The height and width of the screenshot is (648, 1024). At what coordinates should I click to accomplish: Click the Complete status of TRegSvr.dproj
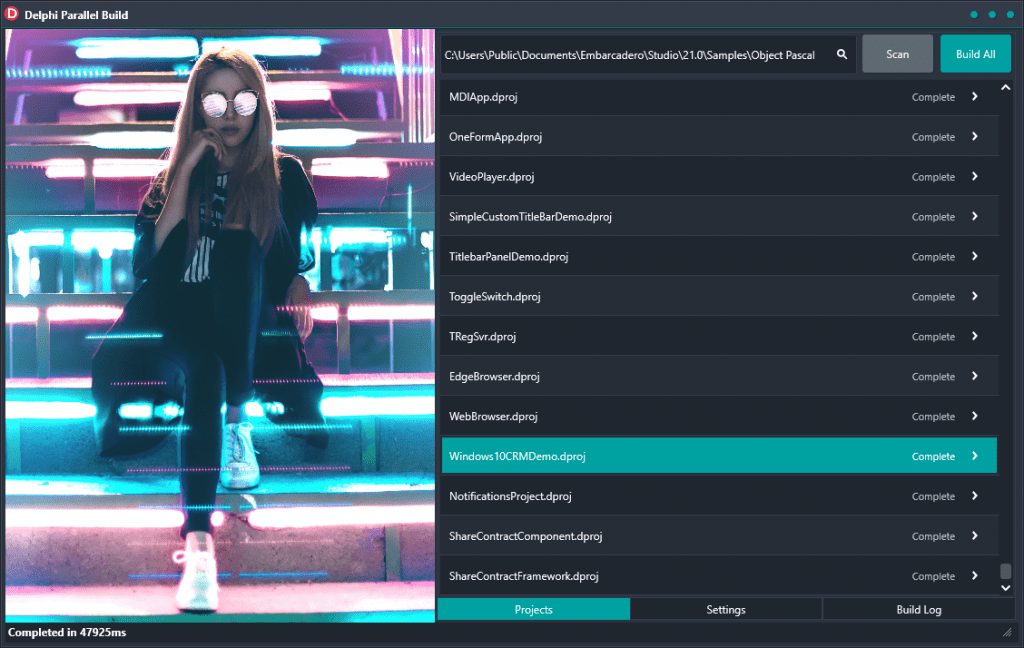point(933,336)
